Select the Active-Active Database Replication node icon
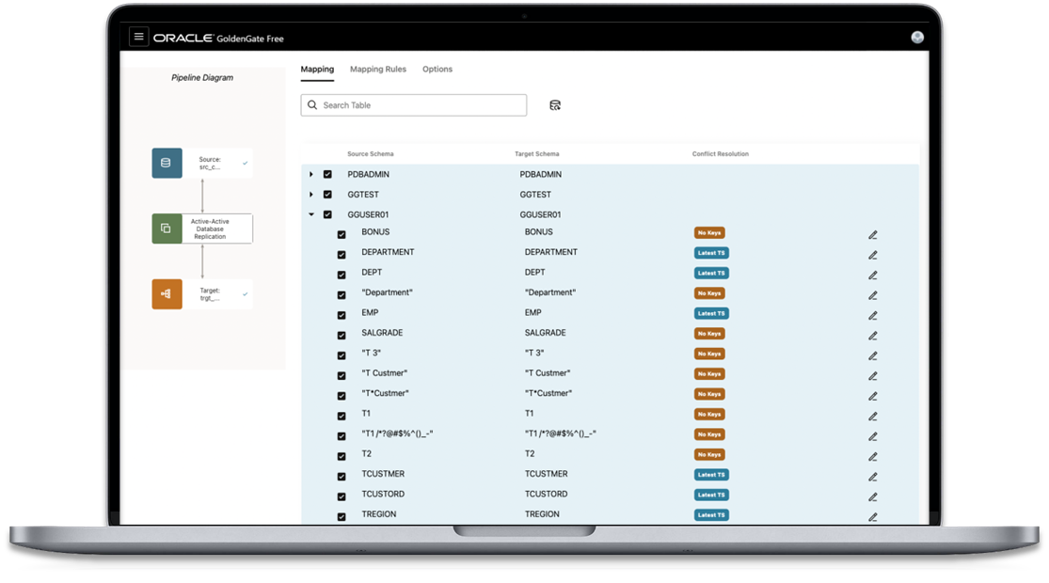The image size is (1049, 583). point(167,228)
